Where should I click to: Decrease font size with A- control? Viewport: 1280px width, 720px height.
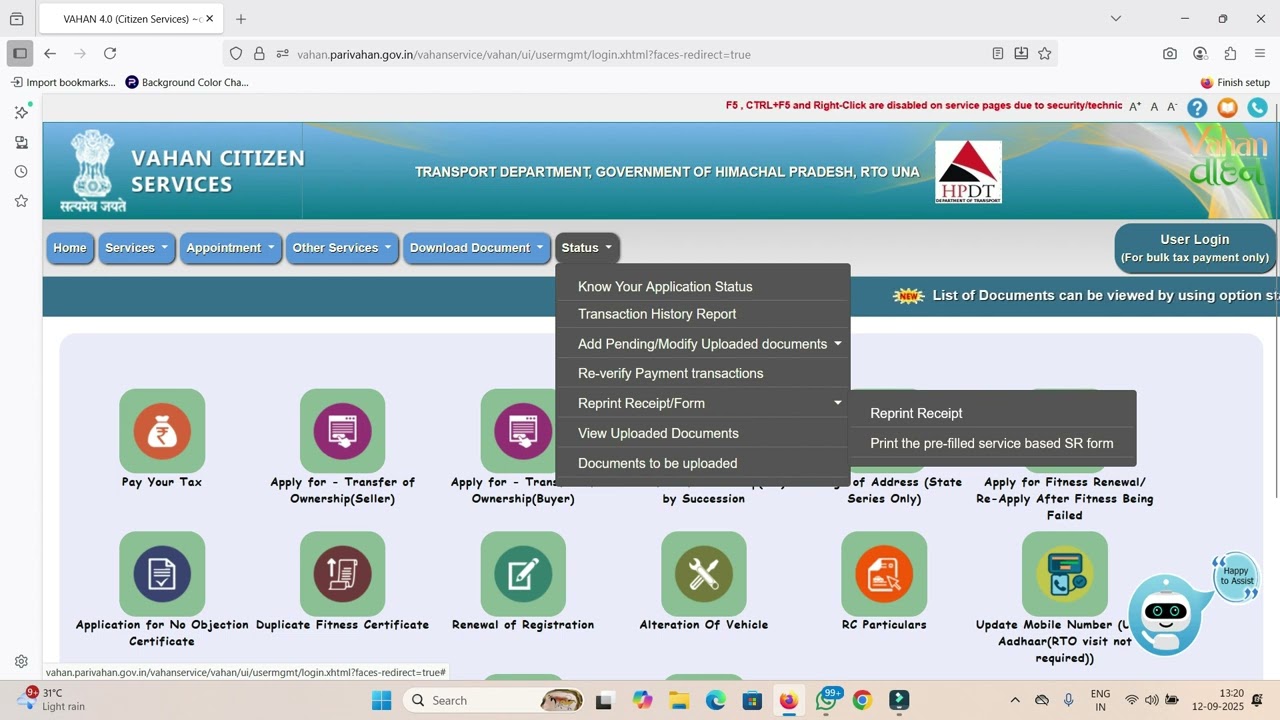click(x=1173, y=107)
